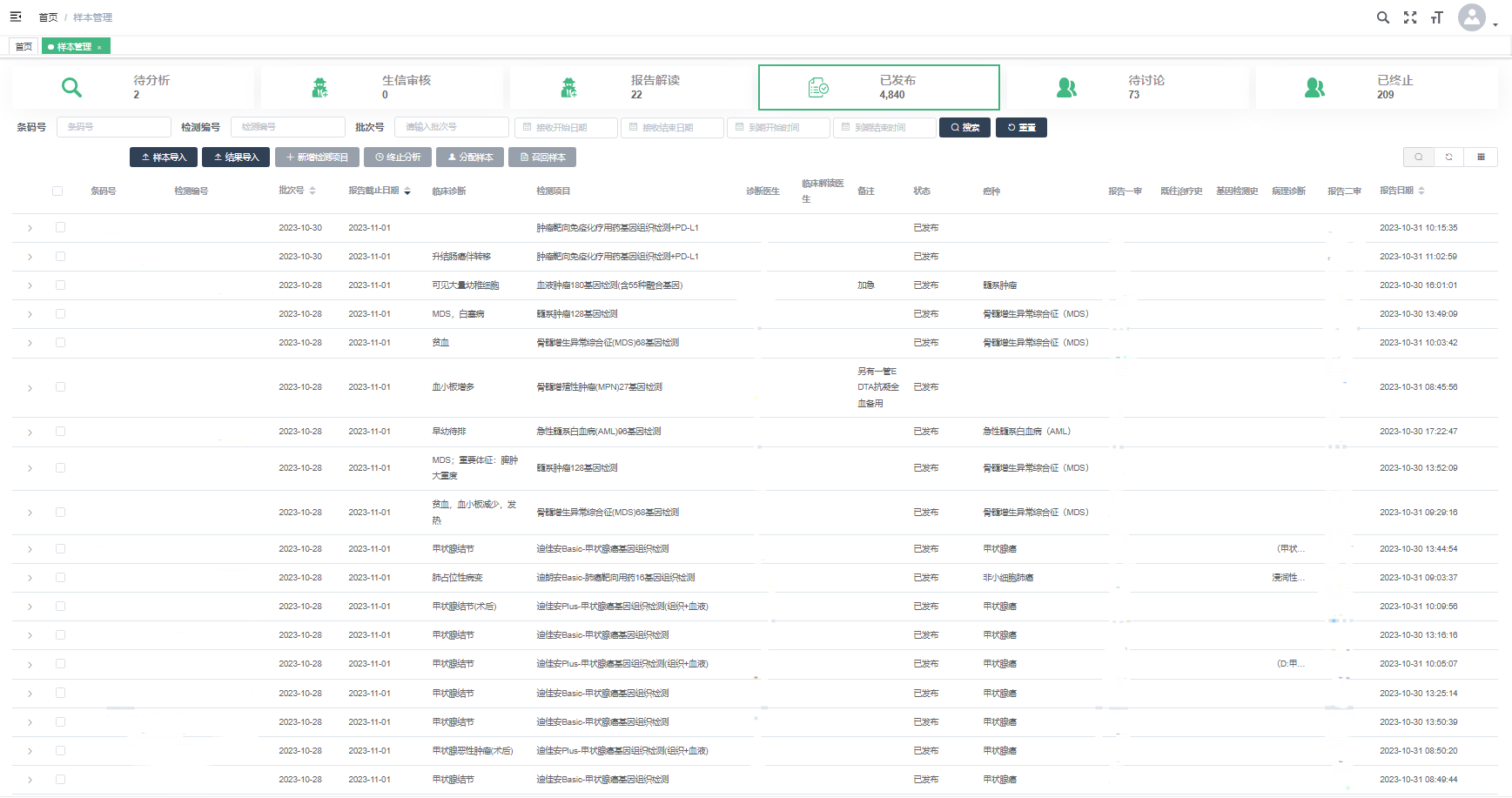This screenshot has height=798, width=1512.
Task: Open the font size setting icon
Action: pyautogui.click(x=1436, y=17)
